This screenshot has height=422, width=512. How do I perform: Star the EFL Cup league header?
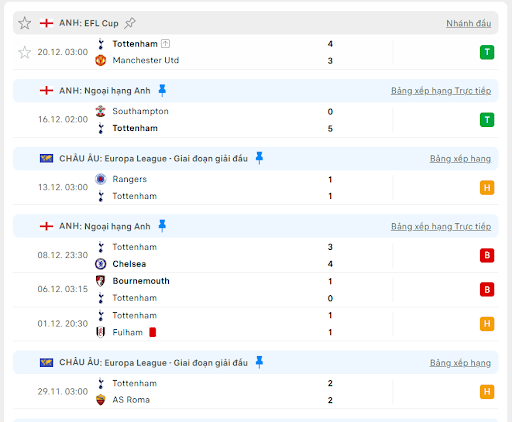click(x=24, y=23)
